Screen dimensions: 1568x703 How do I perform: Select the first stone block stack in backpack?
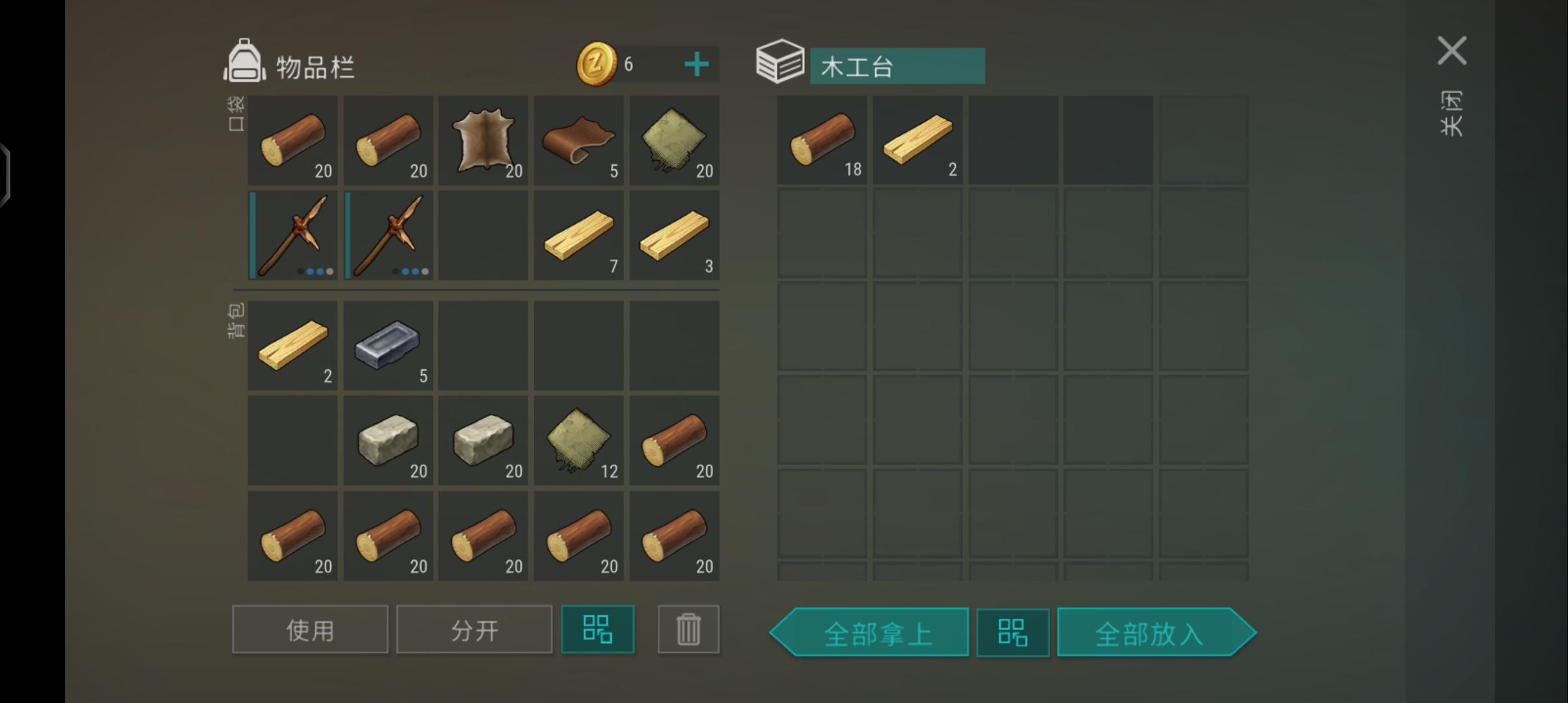point(388,441)
